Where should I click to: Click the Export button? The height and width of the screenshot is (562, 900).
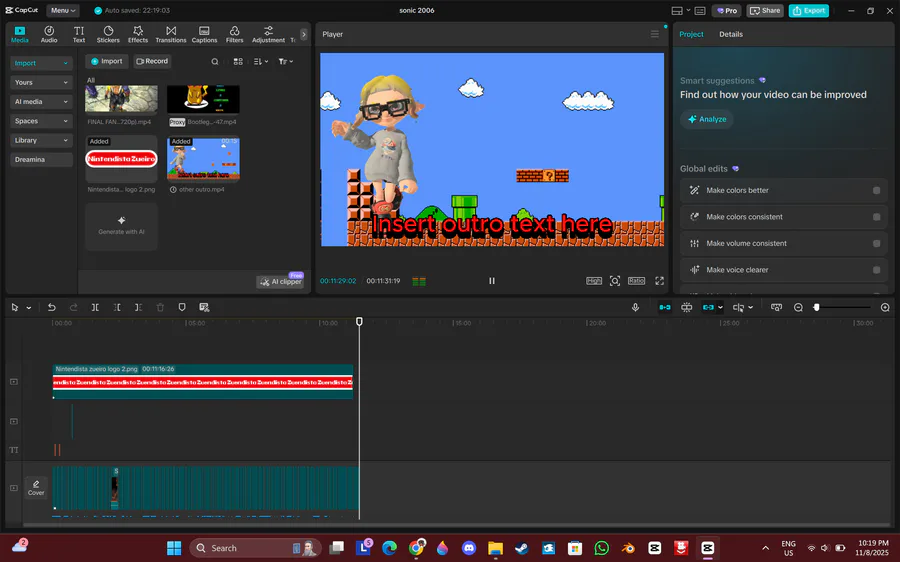pos(808,10)
